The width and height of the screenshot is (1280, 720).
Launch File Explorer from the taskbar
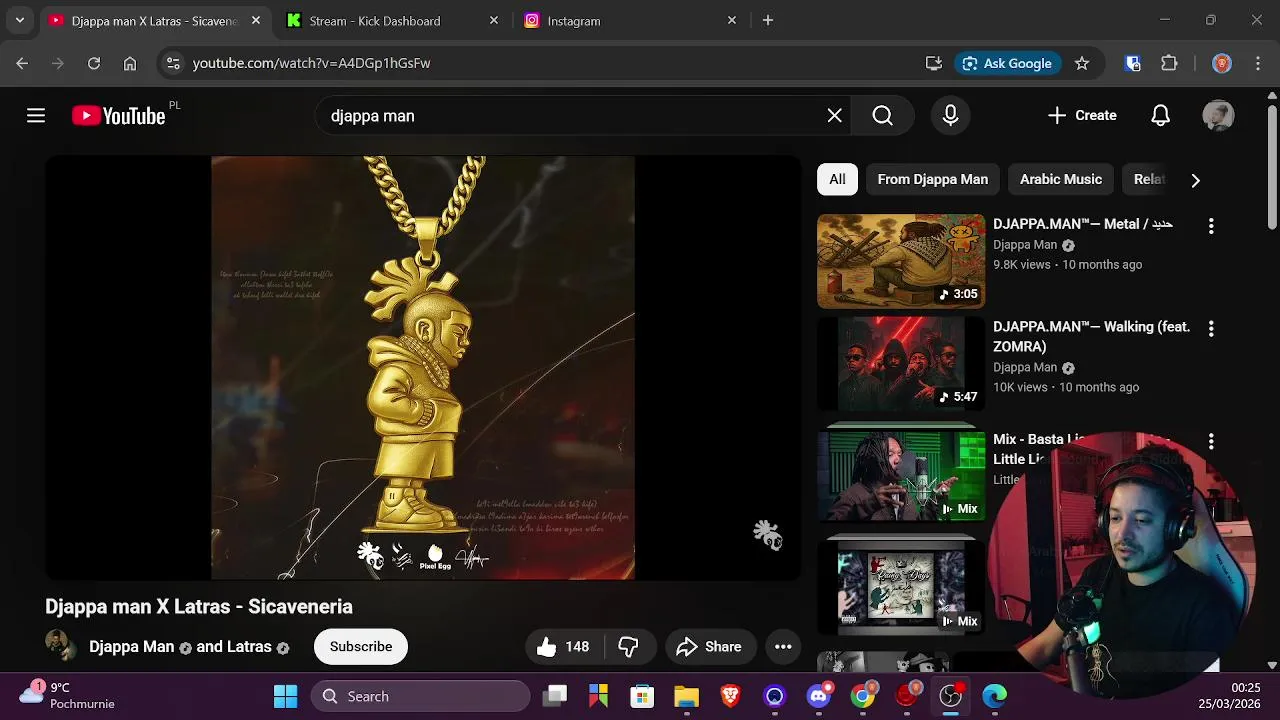tap(687, 696)
